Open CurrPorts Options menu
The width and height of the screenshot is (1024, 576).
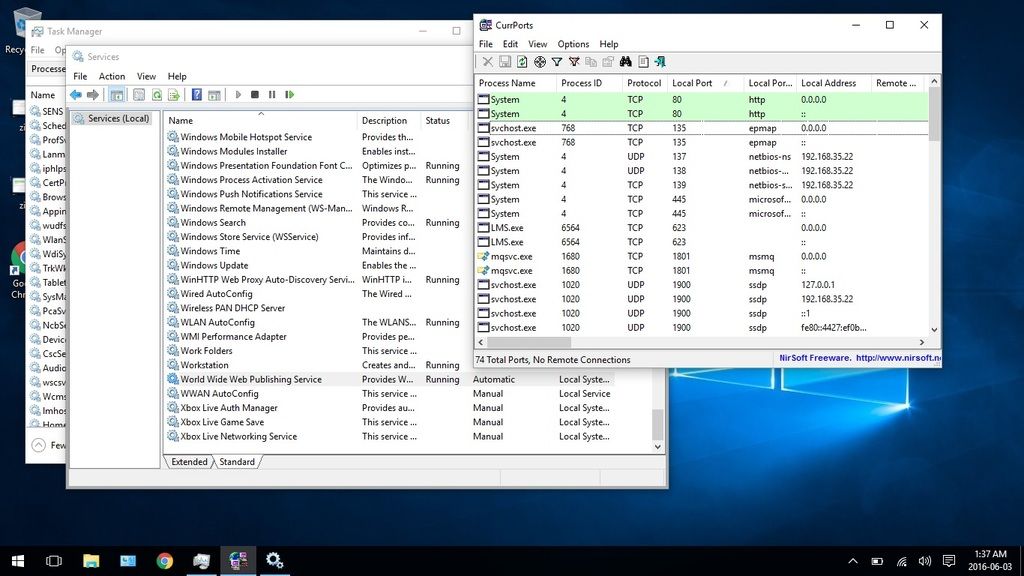coord(573,44)
